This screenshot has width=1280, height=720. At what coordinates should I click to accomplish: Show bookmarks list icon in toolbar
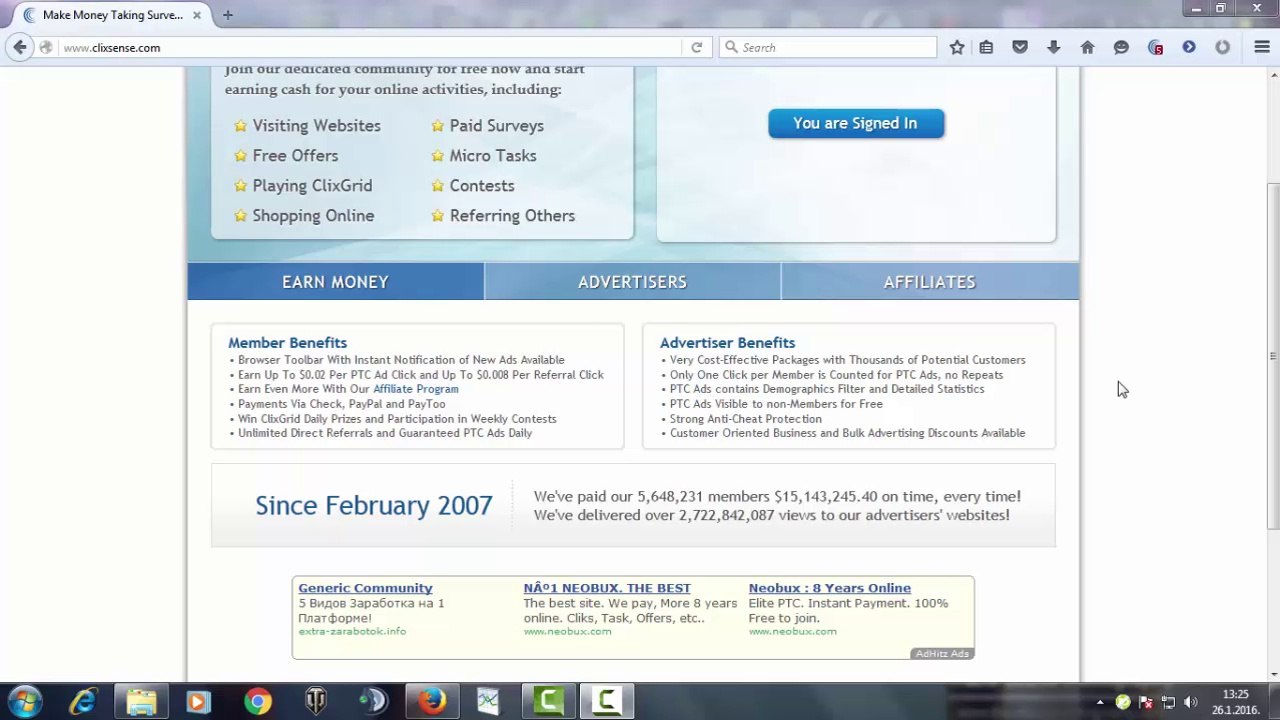(x=986, y=47)
